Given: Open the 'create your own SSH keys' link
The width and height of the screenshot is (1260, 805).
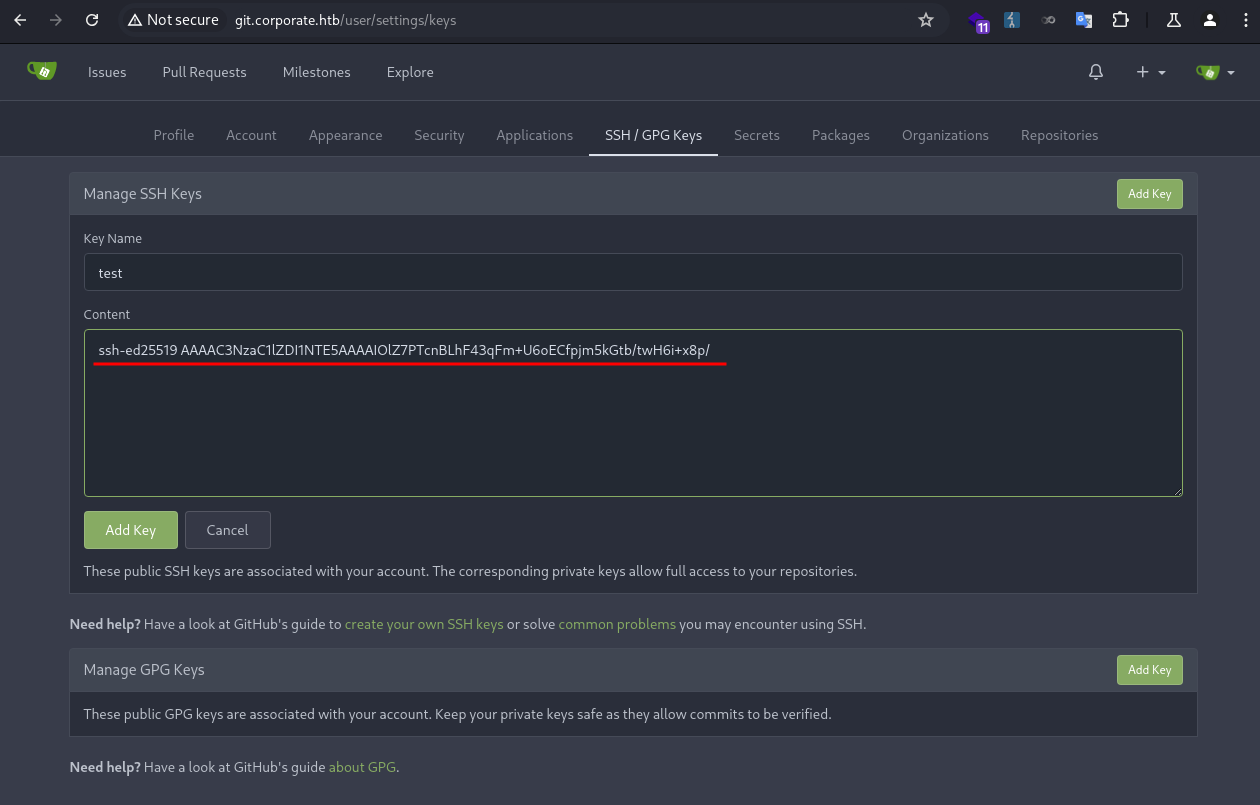Looking at the screenshot, I should (424, 624).
